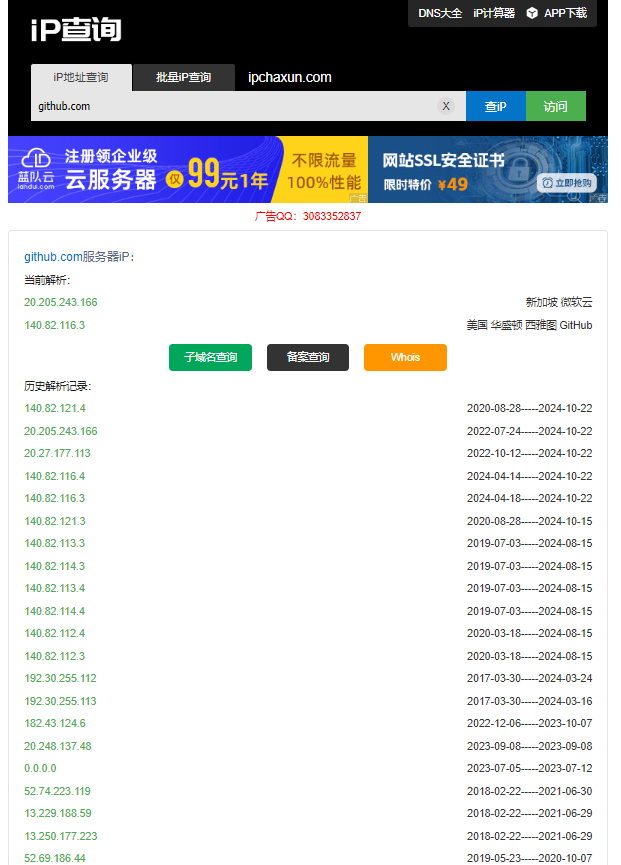Open the DNS大全 menu link
The image size is (621, 865).
[x=440, y=13]
